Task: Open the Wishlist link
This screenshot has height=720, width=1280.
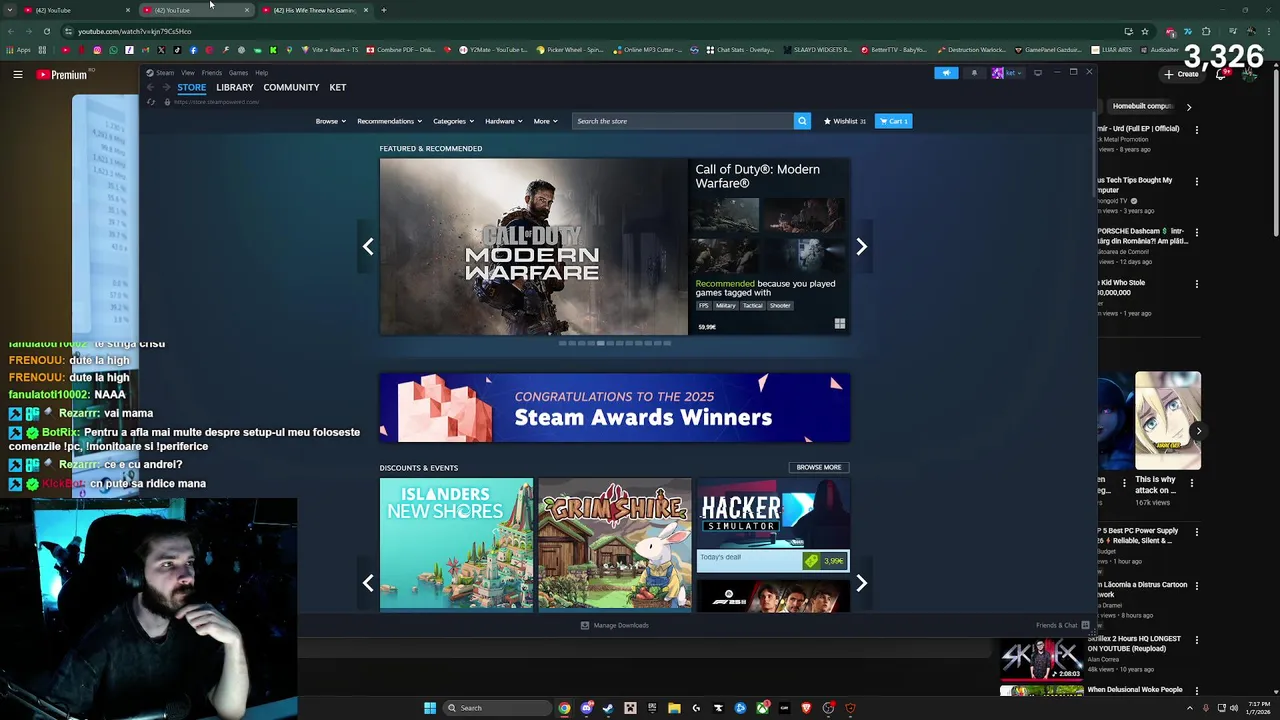Action: tap(844, 121)
